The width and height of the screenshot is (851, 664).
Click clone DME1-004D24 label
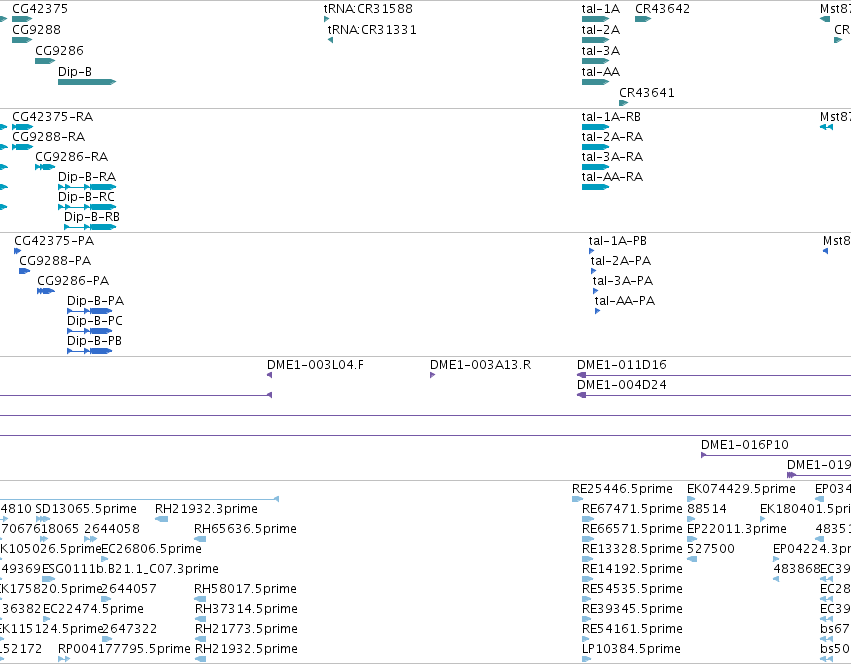pyautogui.click(x=621, y=385)
